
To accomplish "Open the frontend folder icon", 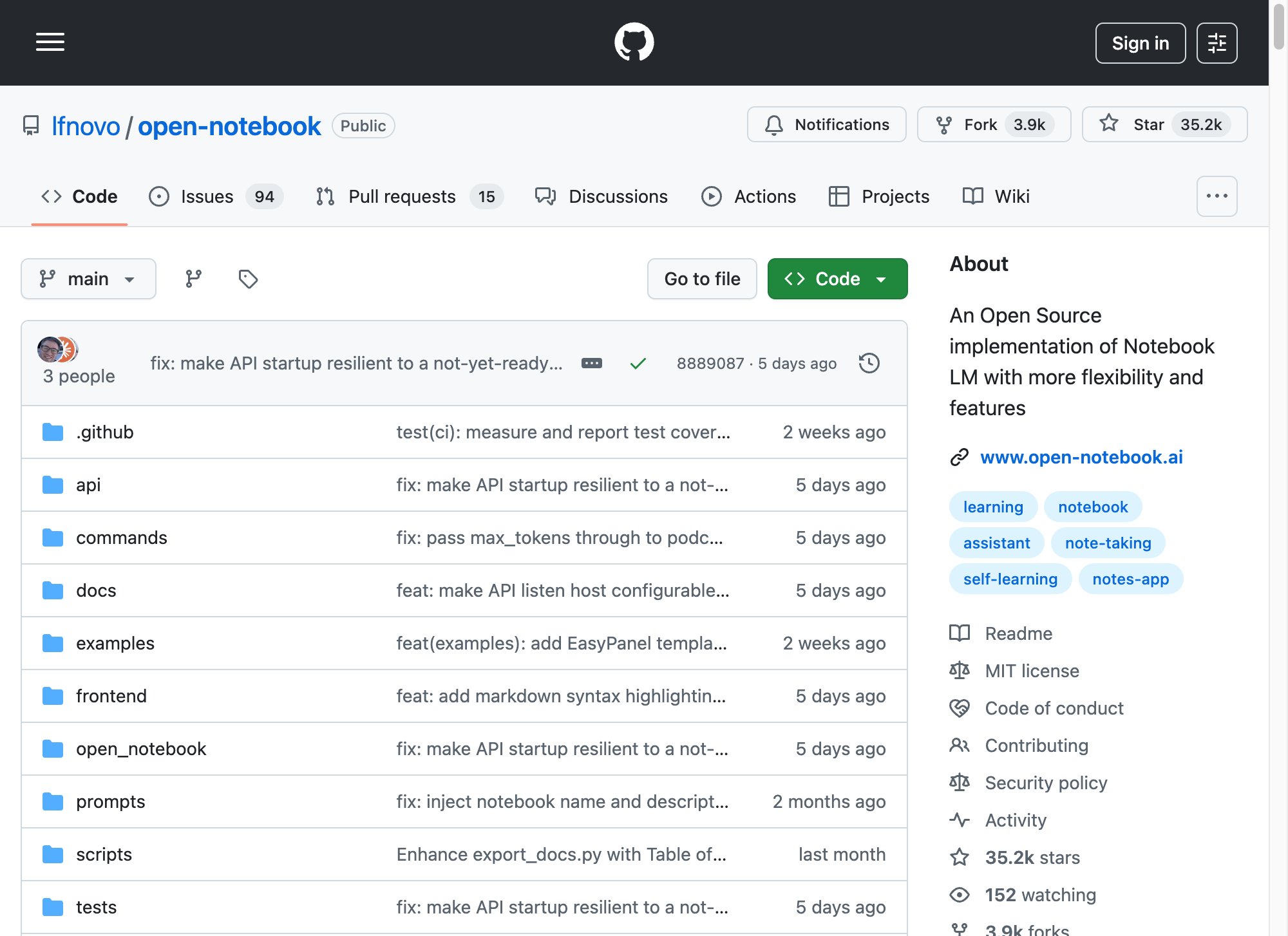I will (53, 696).
